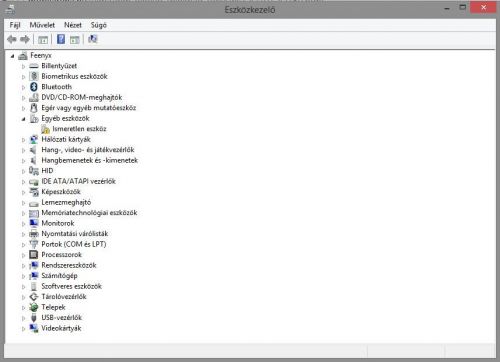Click the Billentyűzet keyboard icon
500x362 pixels.
34,66
